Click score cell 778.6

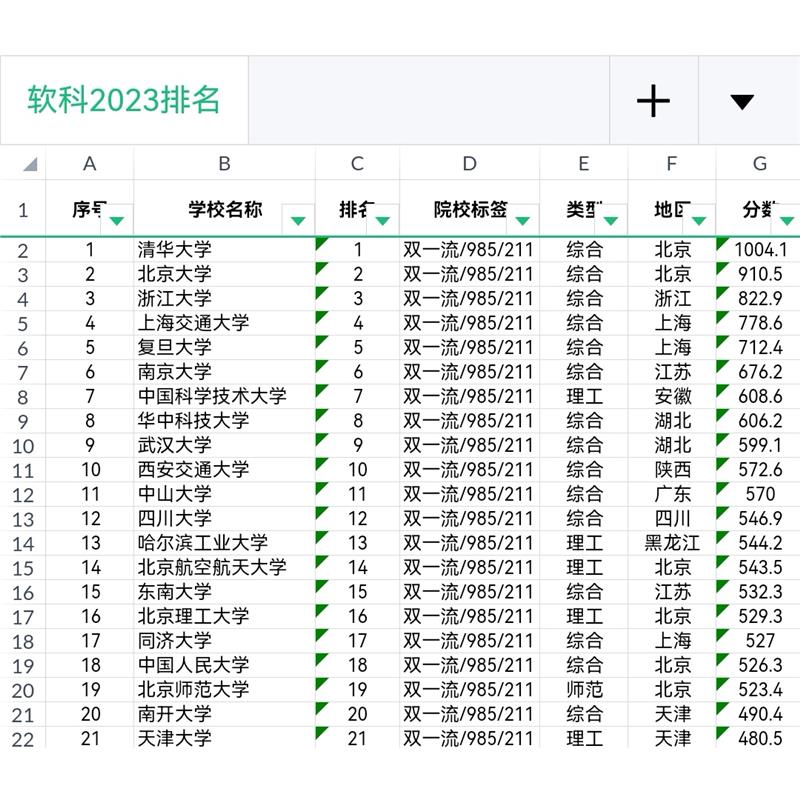click(x=759, y=323)
